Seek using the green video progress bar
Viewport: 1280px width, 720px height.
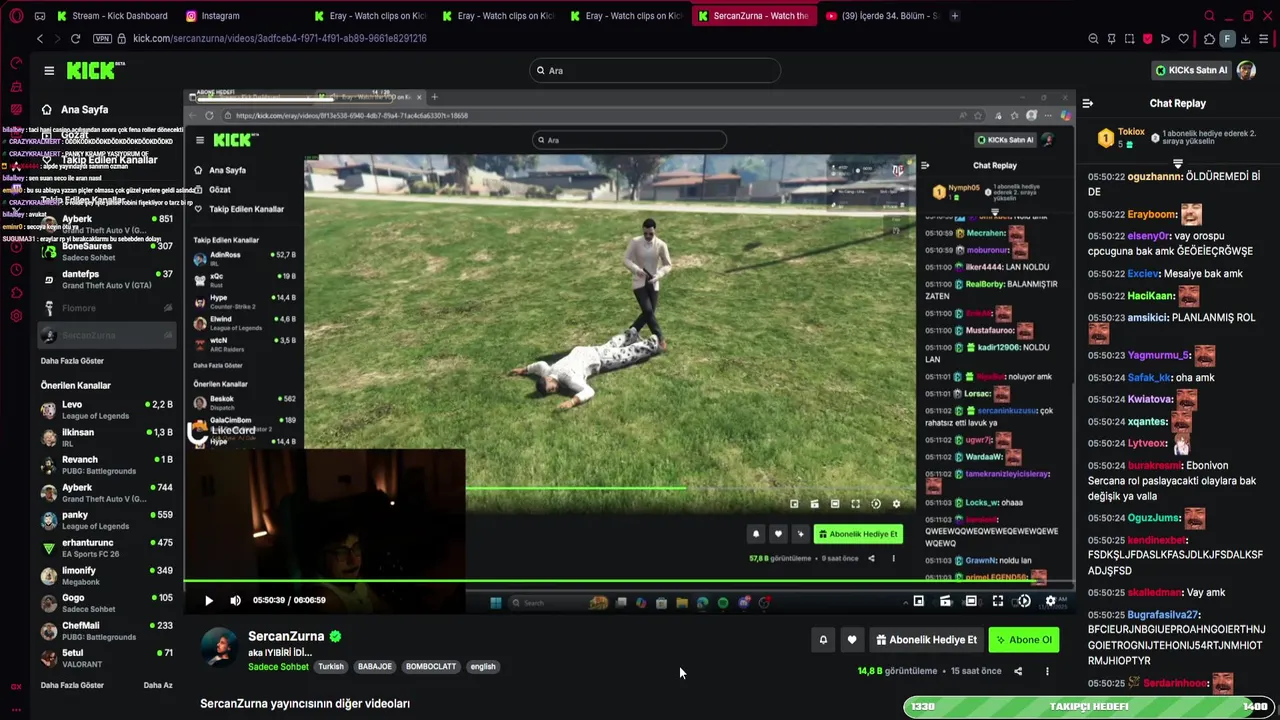click(629, 582)
